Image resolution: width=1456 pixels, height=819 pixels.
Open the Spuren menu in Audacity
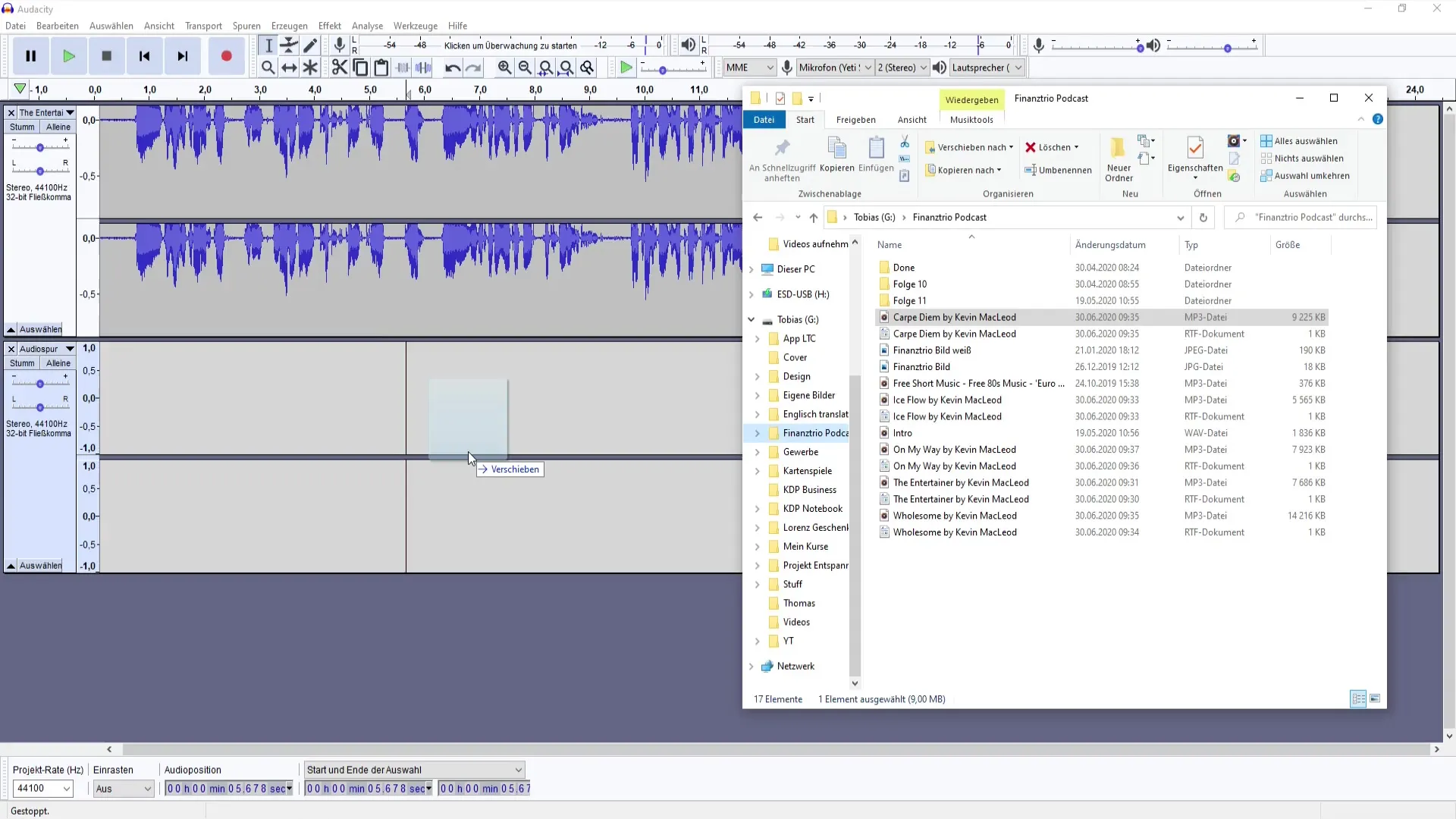[x=246, y=26]
